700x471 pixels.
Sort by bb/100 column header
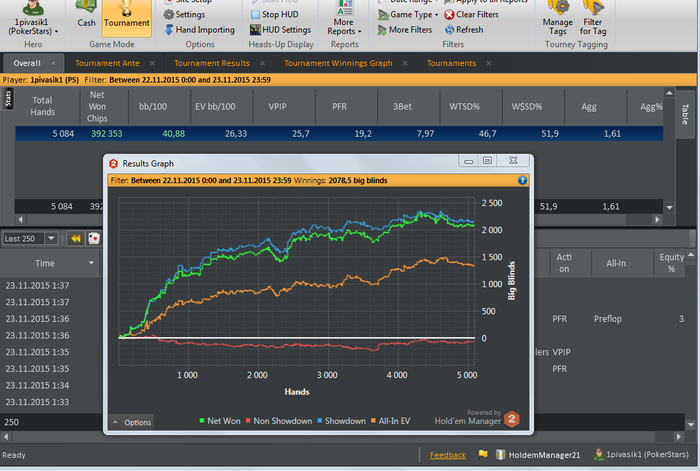pyautogui.click(x=153, y=106)
